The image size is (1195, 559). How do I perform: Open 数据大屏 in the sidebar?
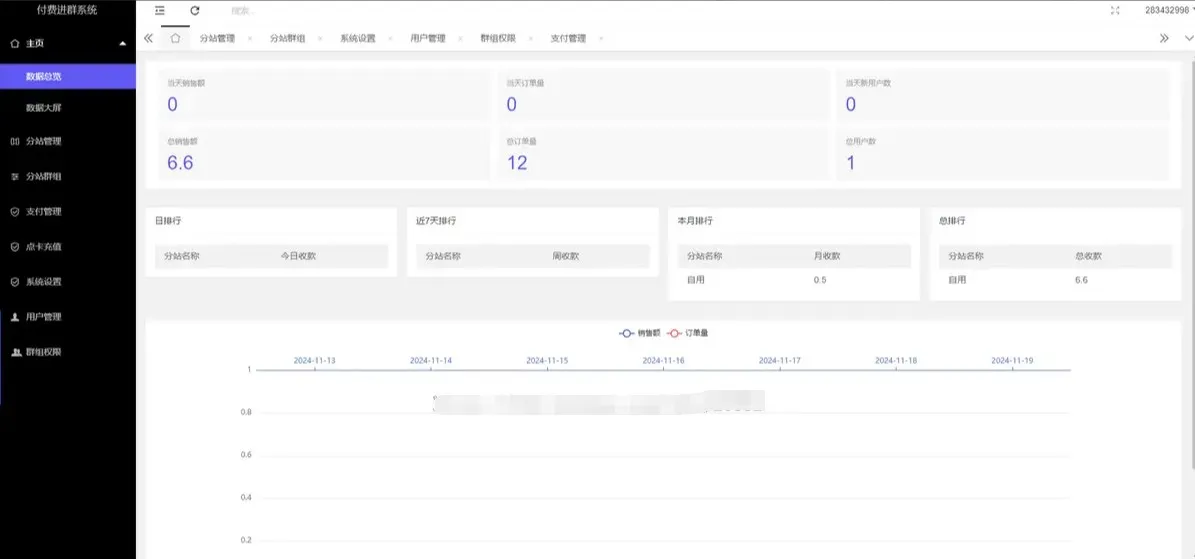point(43,108)
